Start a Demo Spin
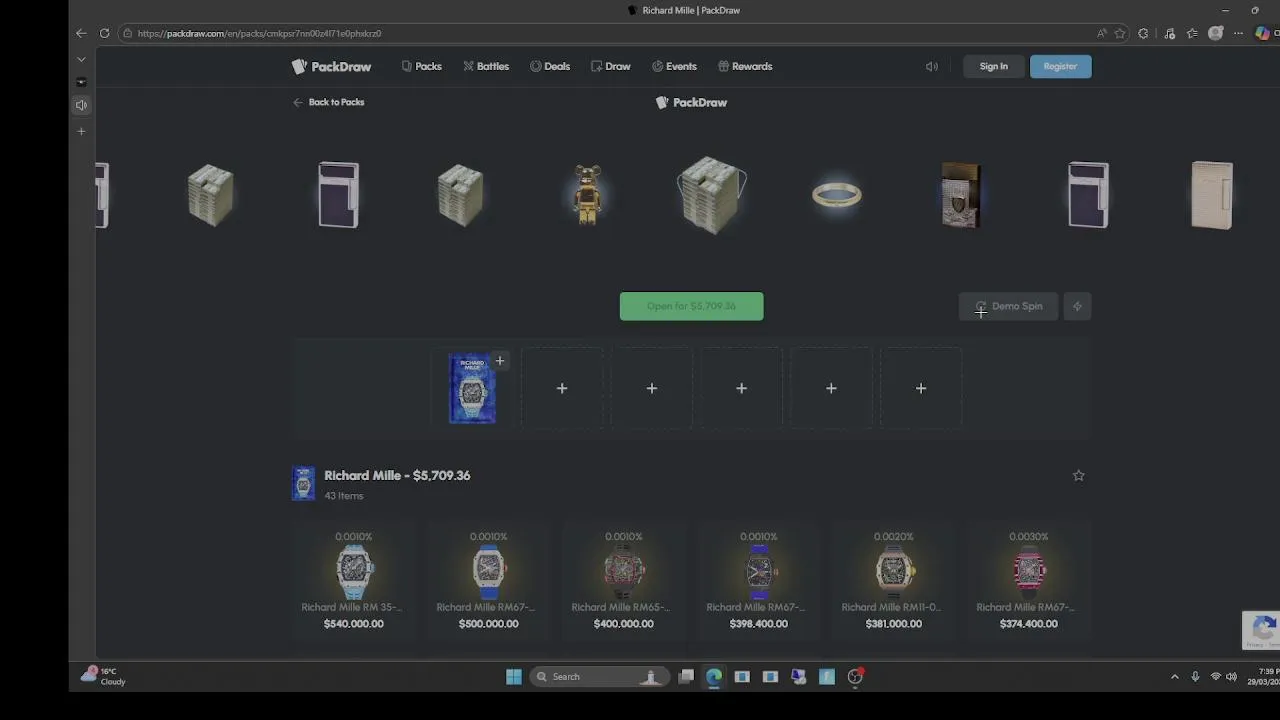Viewport: 1280px width, 720px height. tap(1009, 306)
